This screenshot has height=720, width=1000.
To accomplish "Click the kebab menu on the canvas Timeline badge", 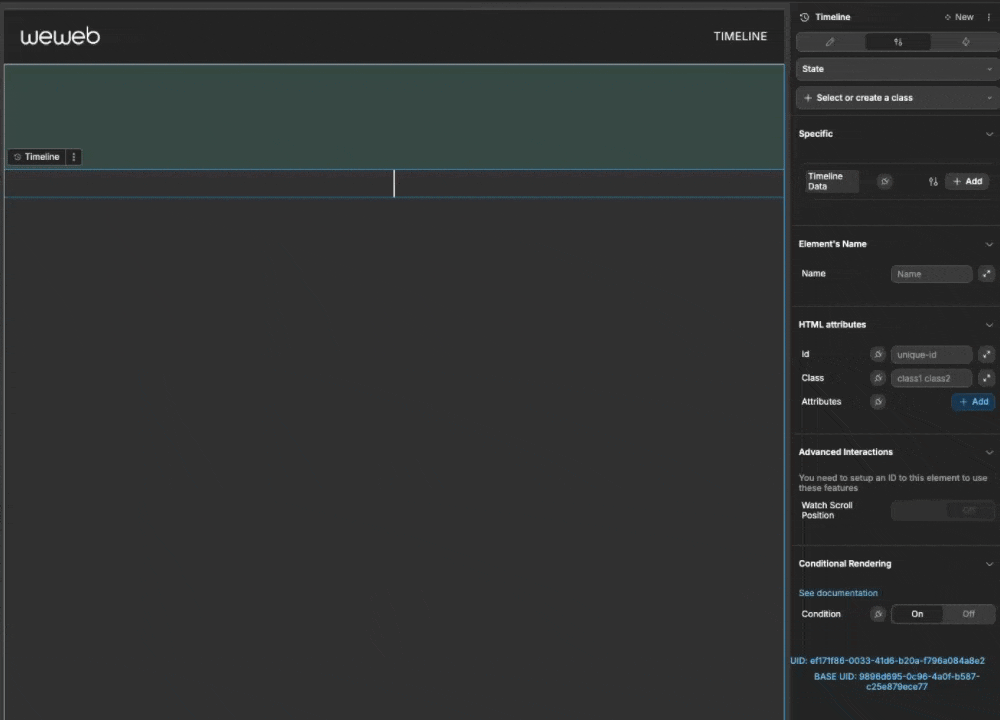I will point(73,156).
